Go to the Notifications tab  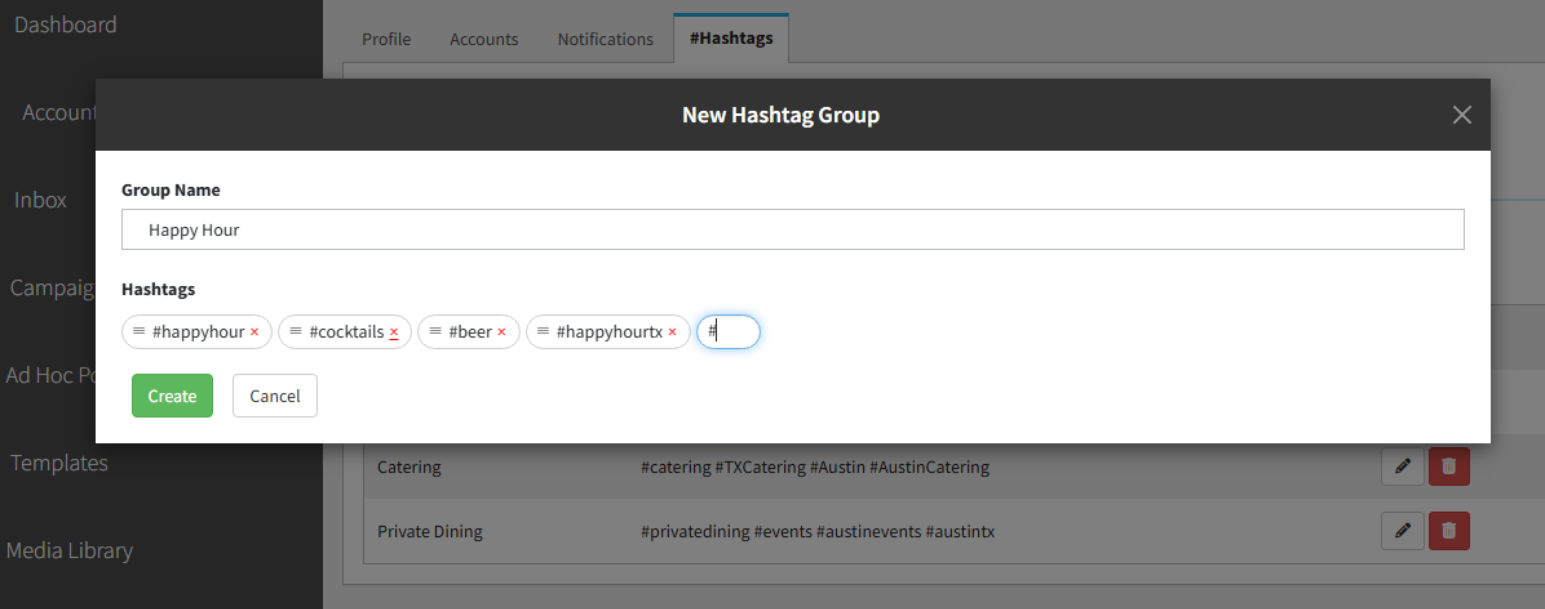click(x=605, y=39)
